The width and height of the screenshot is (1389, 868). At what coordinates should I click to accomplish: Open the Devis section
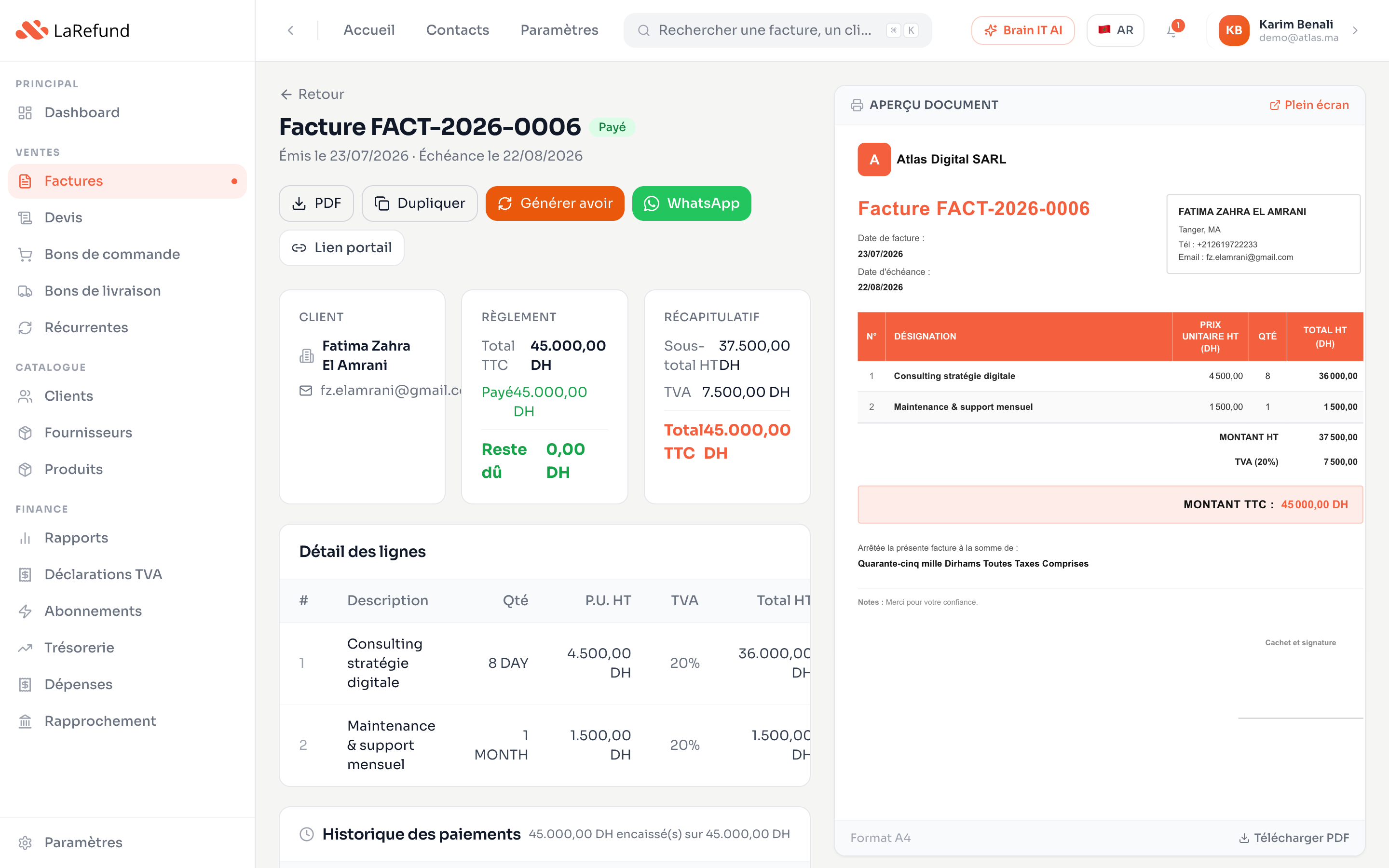pos(127,217)
